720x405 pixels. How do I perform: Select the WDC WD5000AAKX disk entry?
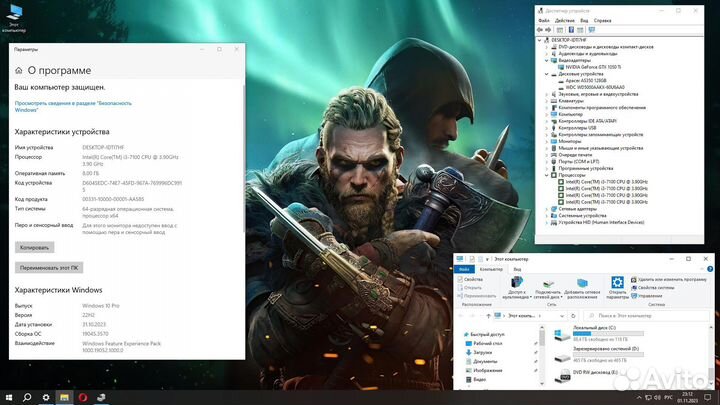tap(591, 87)
